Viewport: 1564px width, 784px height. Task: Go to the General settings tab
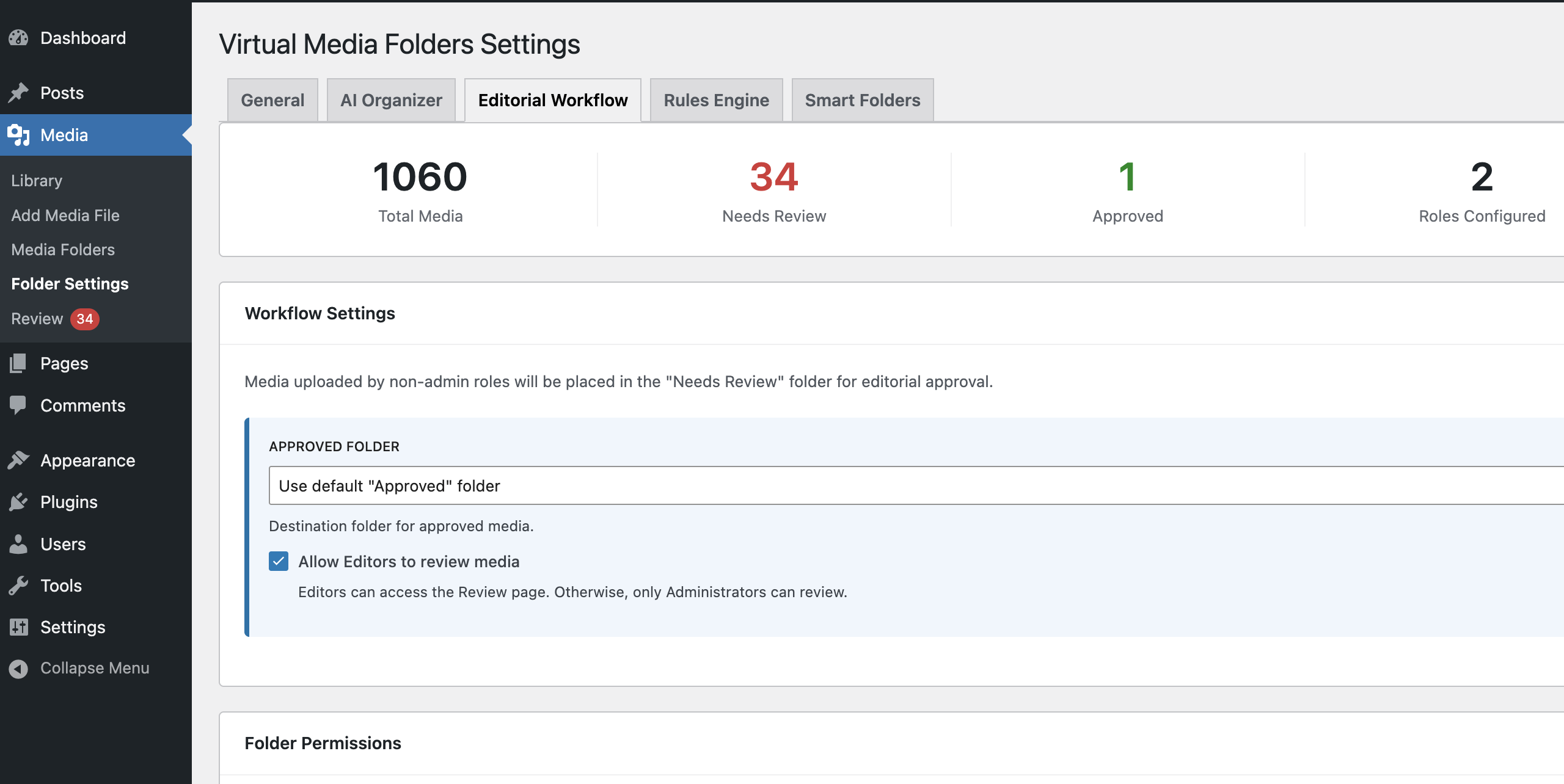click(272, 100)
